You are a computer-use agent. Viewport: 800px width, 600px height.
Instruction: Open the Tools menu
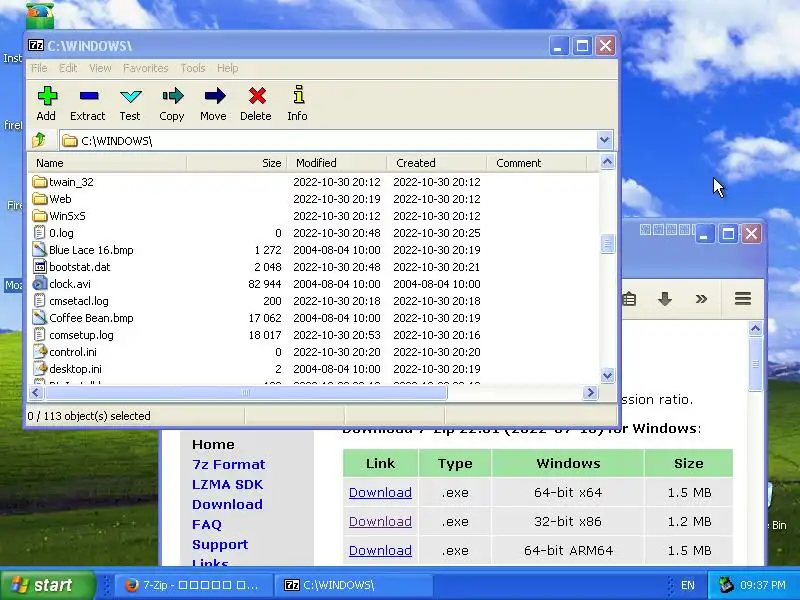point(193,68)
